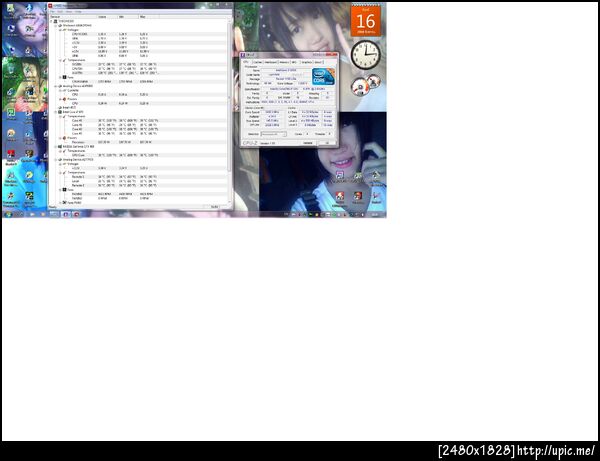
Task: Collapse the Intel Core i7 node in HWMonitor
Action: (56, 112)
